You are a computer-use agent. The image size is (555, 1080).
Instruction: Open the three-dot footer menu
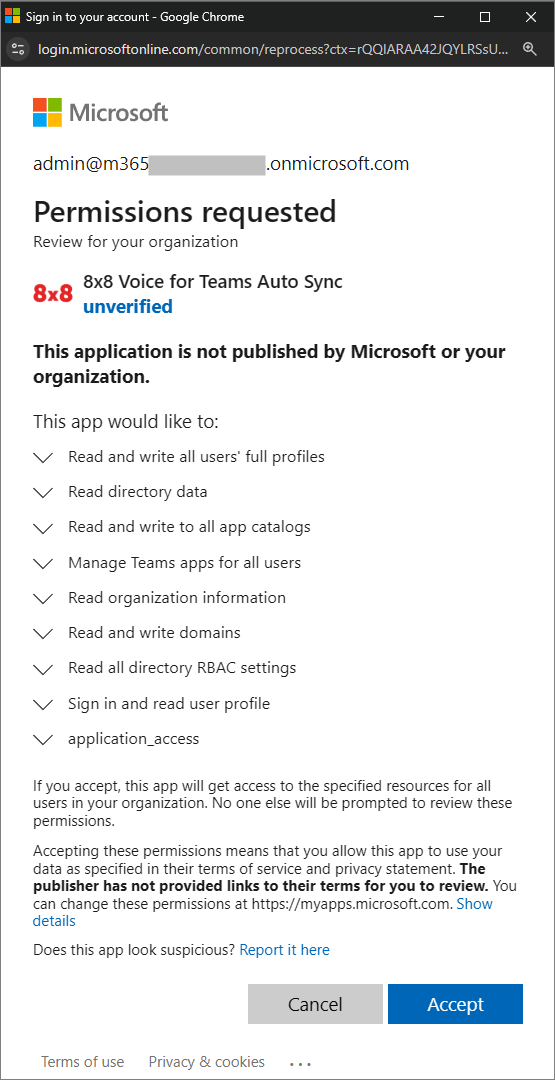click(x=300, y=1064)
